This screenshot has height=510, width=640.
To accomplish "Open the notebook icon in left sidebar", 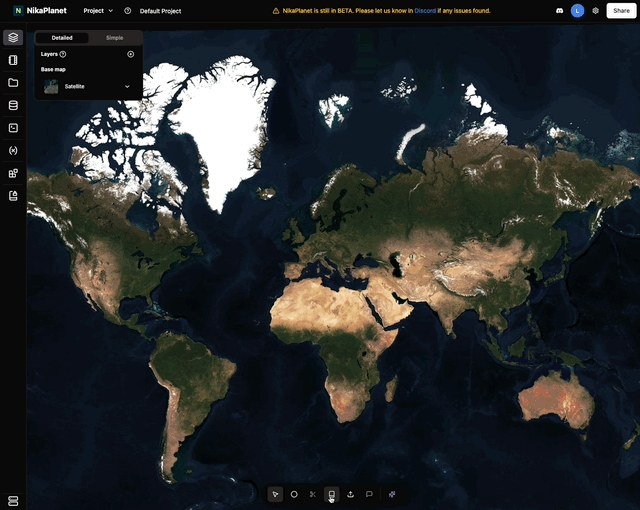I will [x=13, y=60].
